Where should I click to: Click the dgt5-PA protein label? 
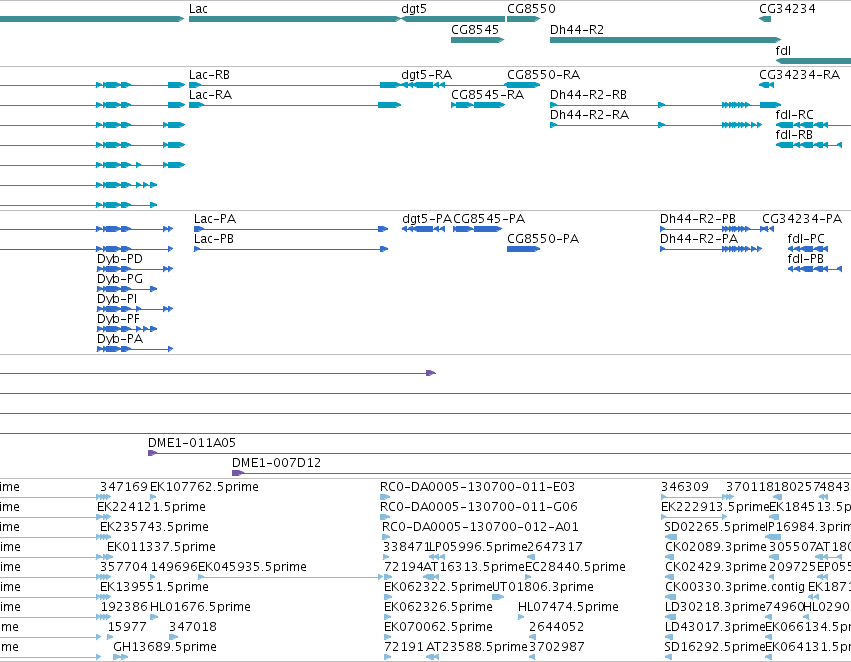(x=427, y=219)
